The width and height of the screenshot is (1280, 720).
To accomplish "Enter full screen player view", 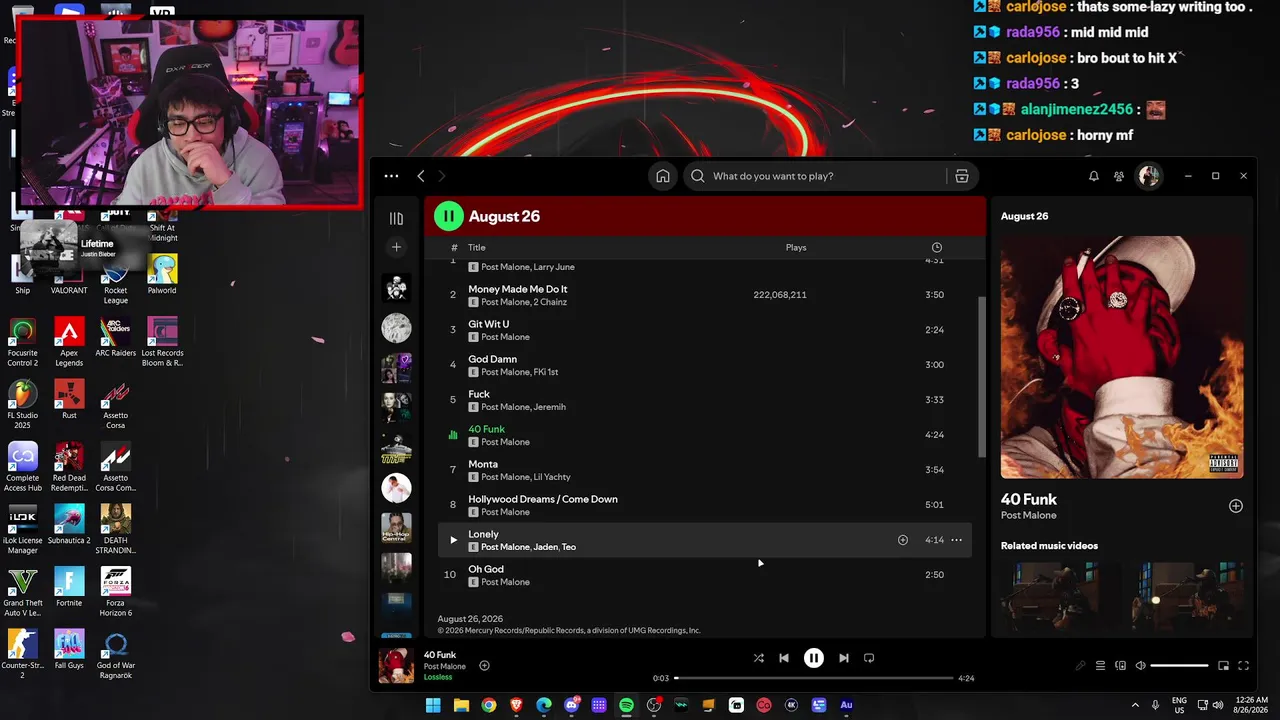I will pyautogui.click(x=1244, y=666).
